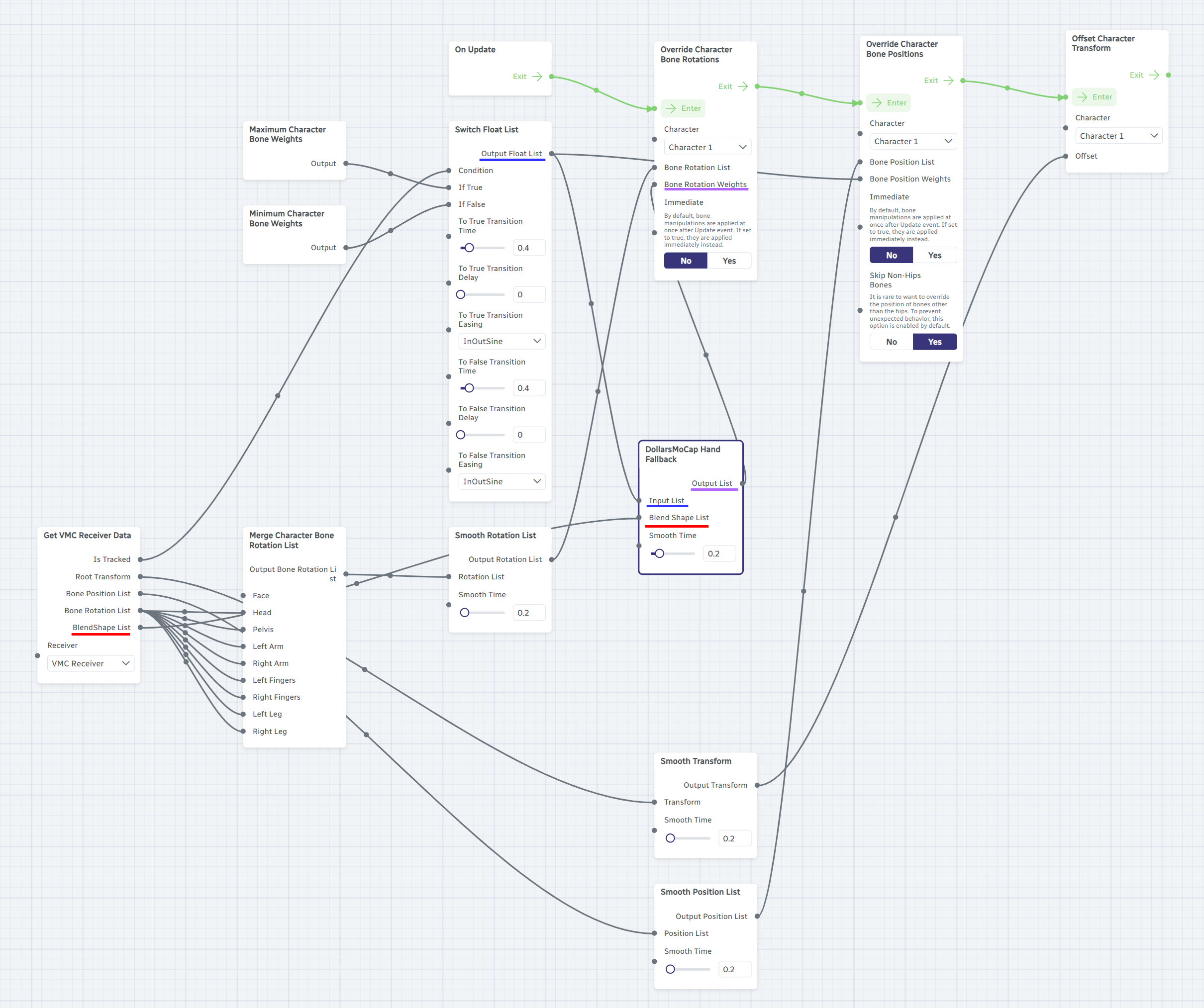Click Enter arrow on Offset Character Transform node
Screen dimensions: 1204x1008
[1082, 97]
